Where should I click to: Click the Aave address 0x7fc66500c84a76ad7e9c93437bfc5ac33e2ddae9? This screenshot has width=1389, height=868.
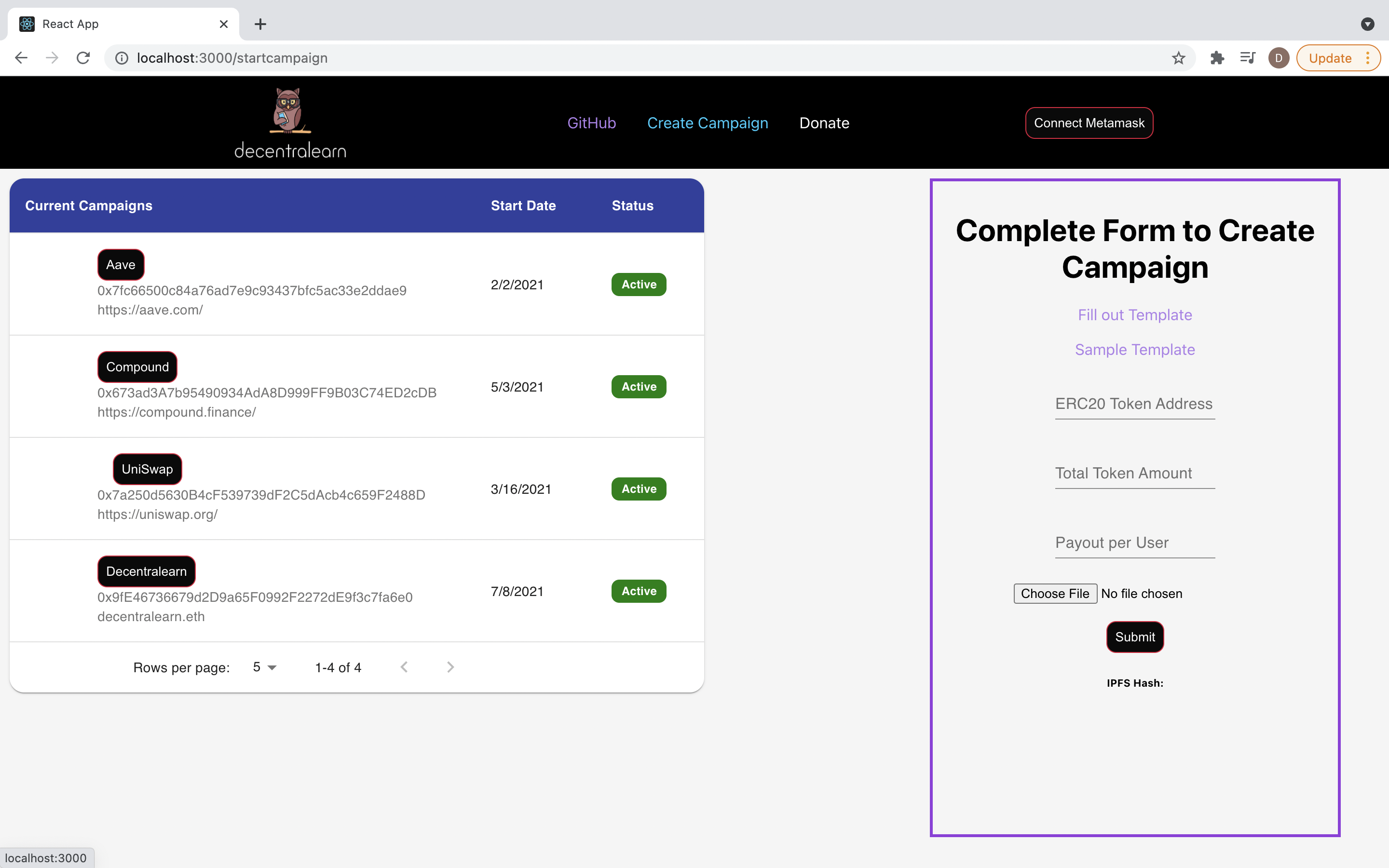click(252, 290)
